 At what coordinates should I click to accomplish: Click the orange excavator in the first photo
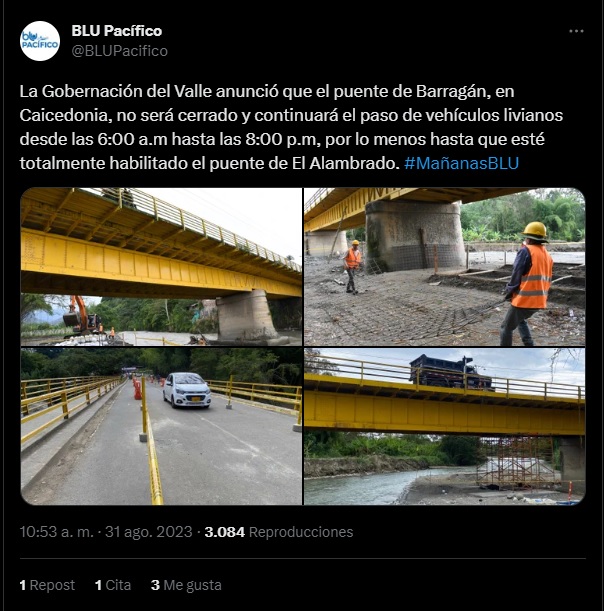[x=82, y=314]
